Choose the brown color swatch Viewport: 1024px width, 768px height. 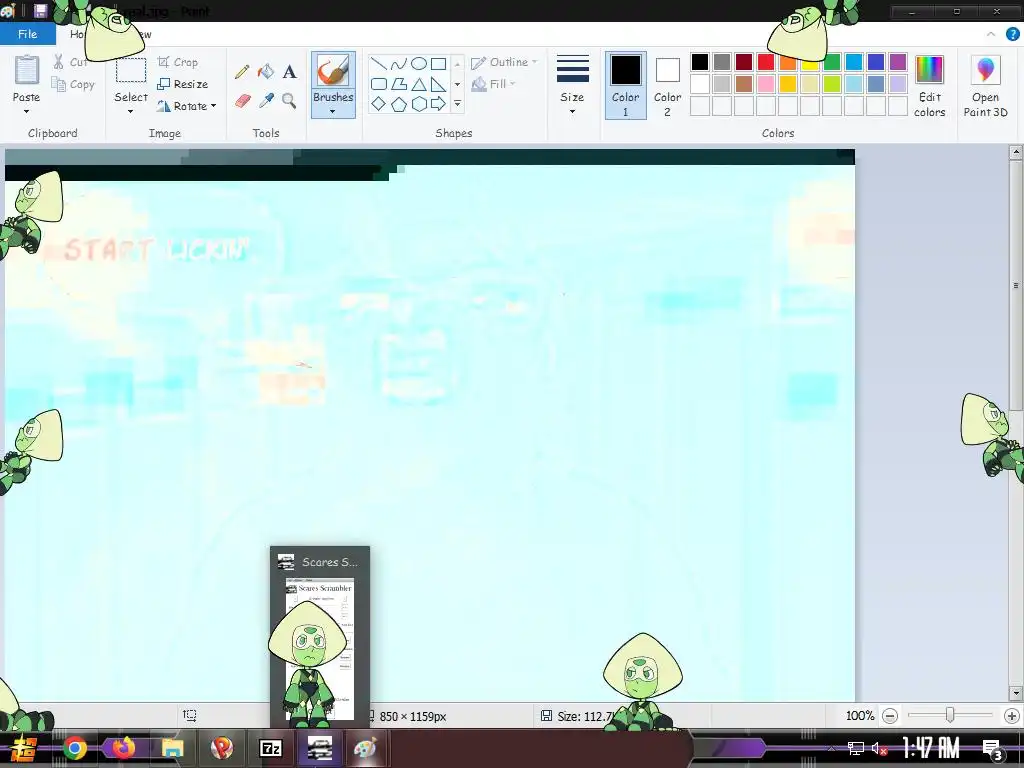click(744, 84)
